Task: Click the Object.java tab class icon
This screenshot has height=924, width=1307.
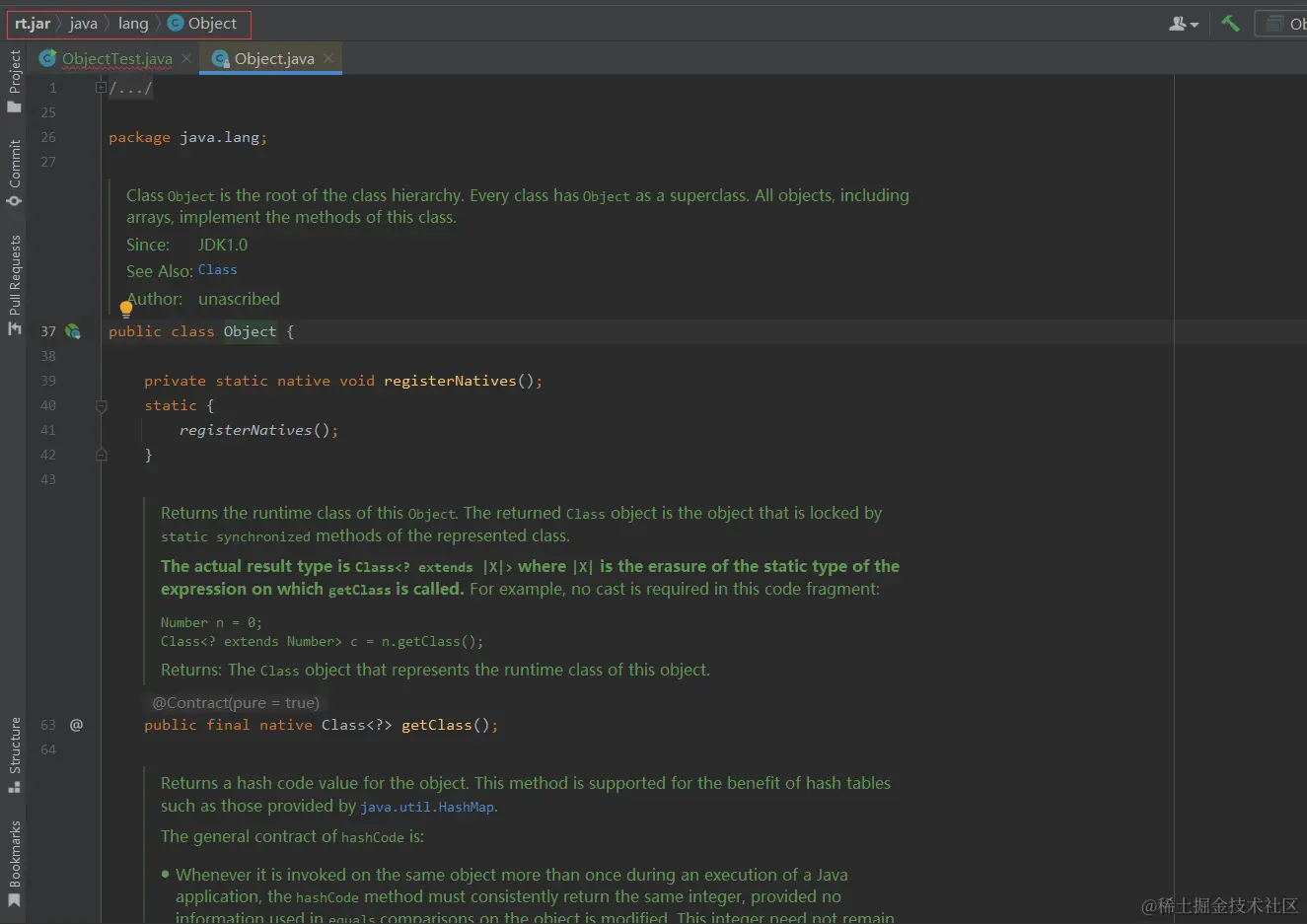Action: point(220,58)
